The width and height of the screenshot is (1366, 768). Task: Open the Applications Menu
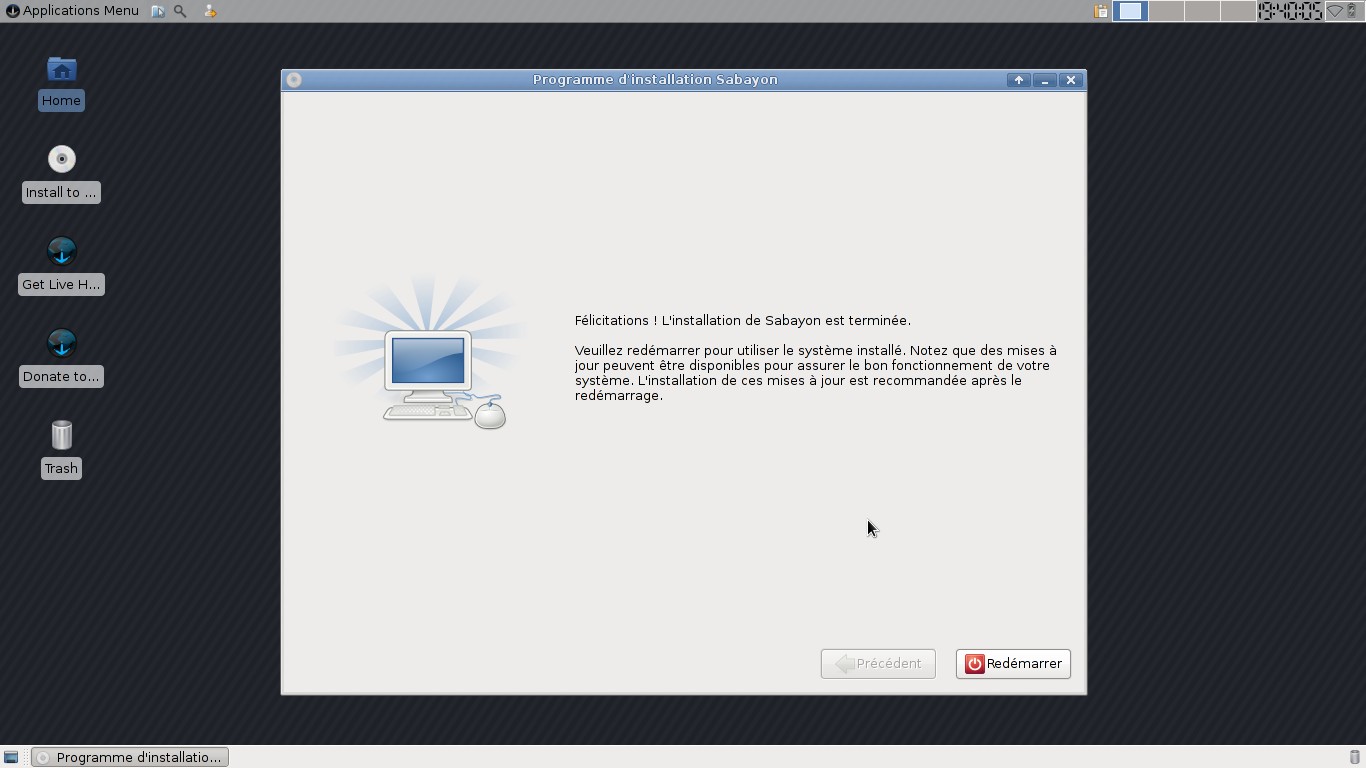(x=72, y=11)
